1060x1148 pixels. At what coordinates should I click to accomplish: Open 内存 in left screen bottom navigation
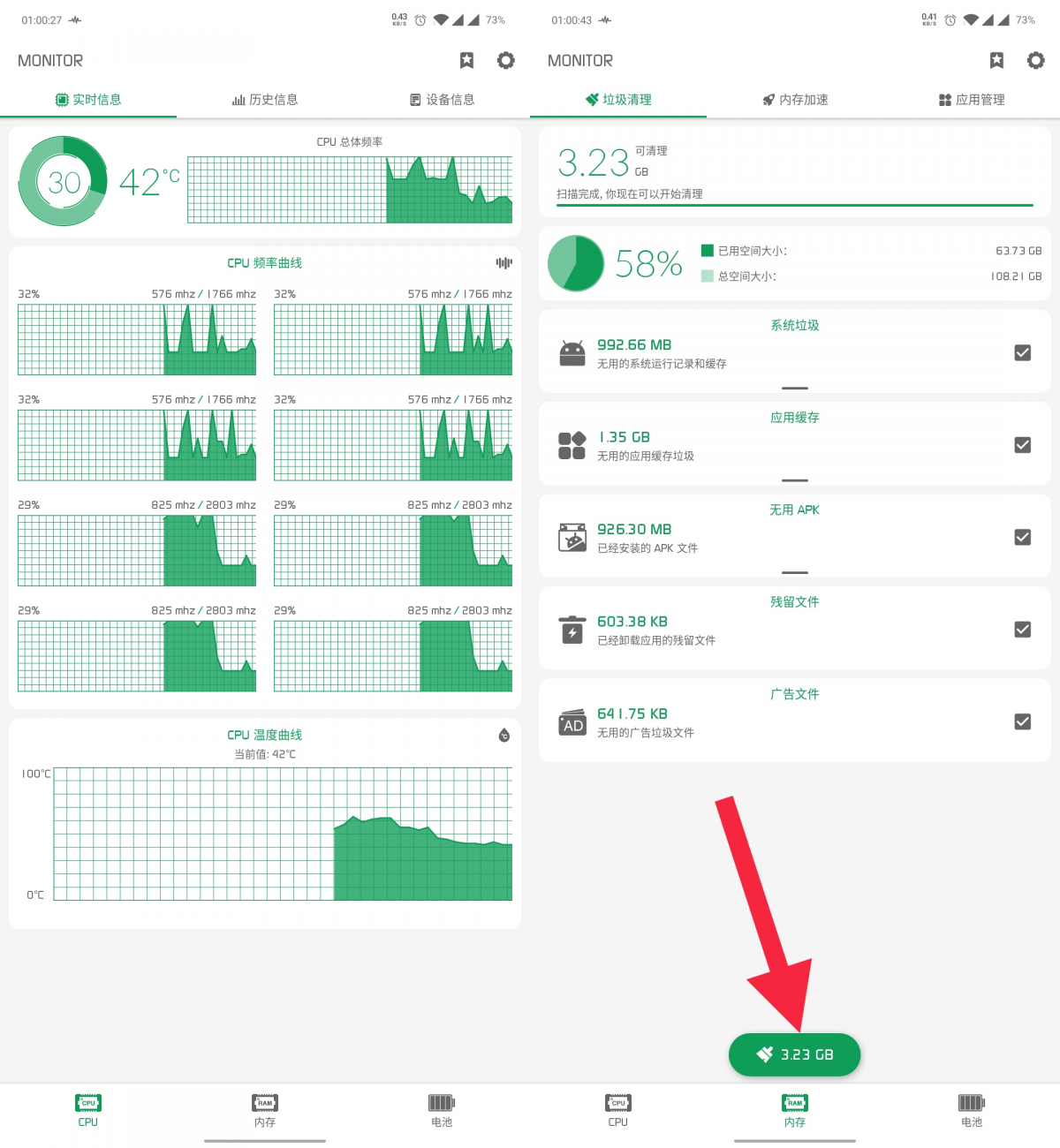click(265, 1110)
